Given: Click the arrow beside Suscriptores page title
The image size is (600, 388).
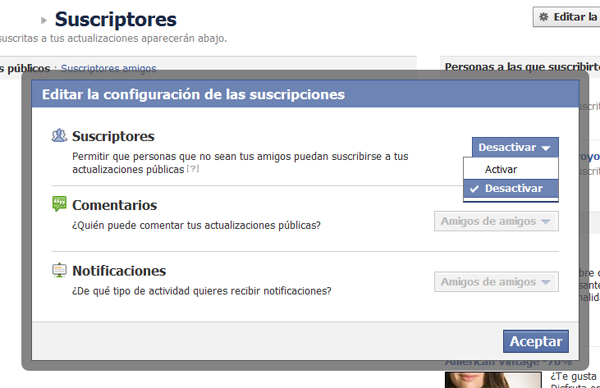Looking at the screenshot, I should 44,20.
